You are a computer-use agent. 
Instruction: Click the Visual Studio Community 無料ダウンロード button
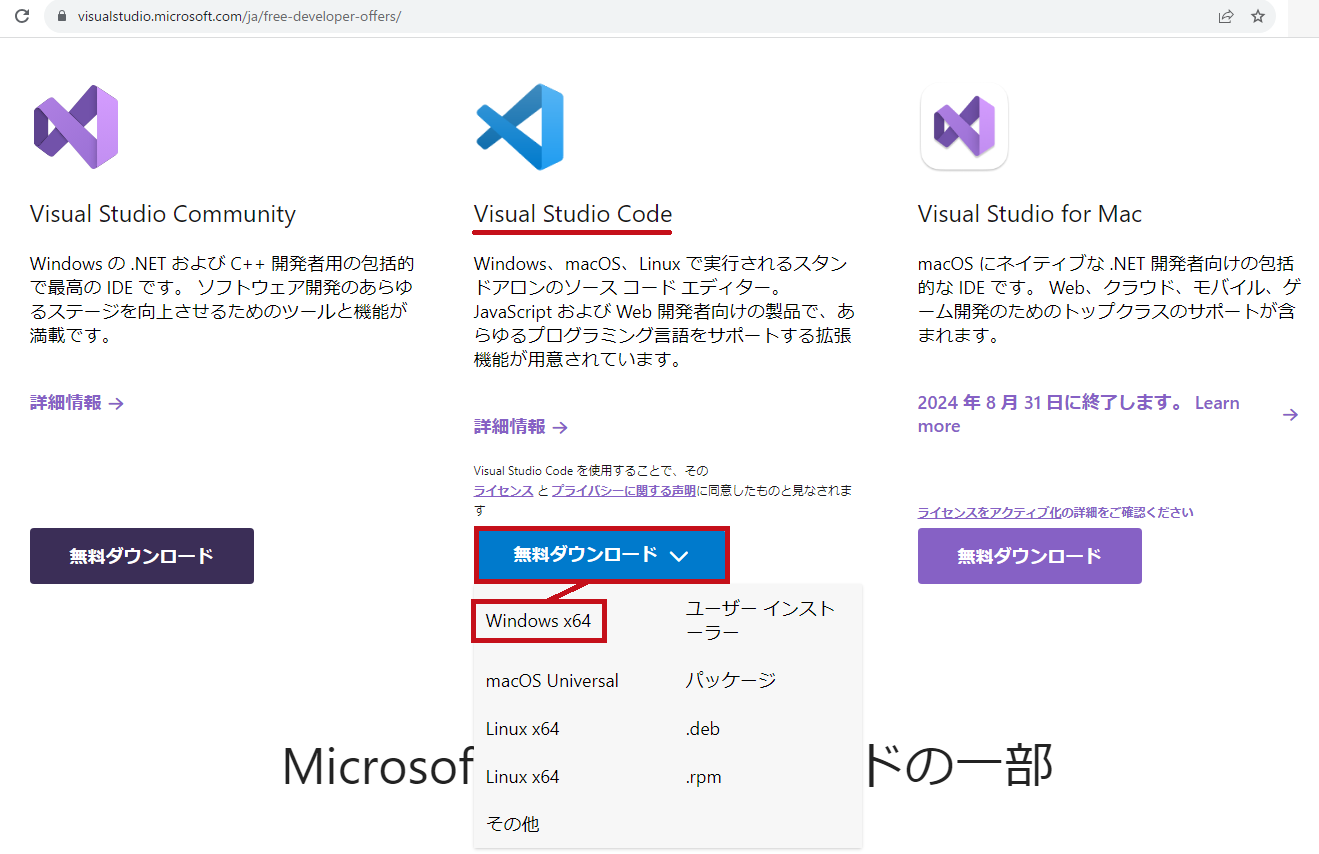pos(142,556)
